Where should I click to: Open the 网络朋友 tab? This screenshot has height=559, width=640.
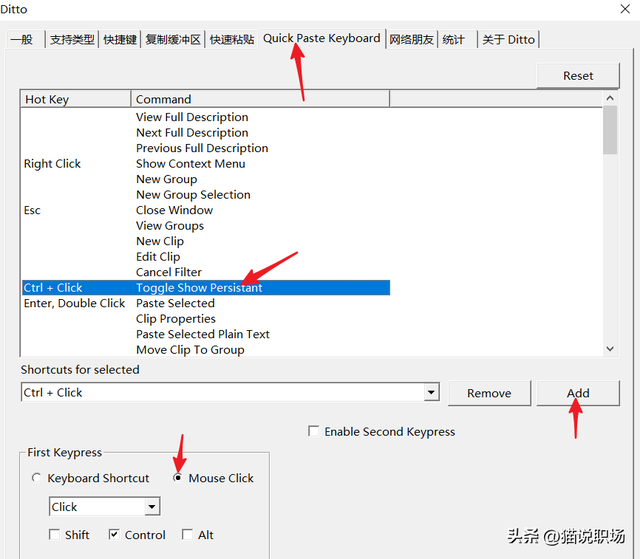coord(411,40)
